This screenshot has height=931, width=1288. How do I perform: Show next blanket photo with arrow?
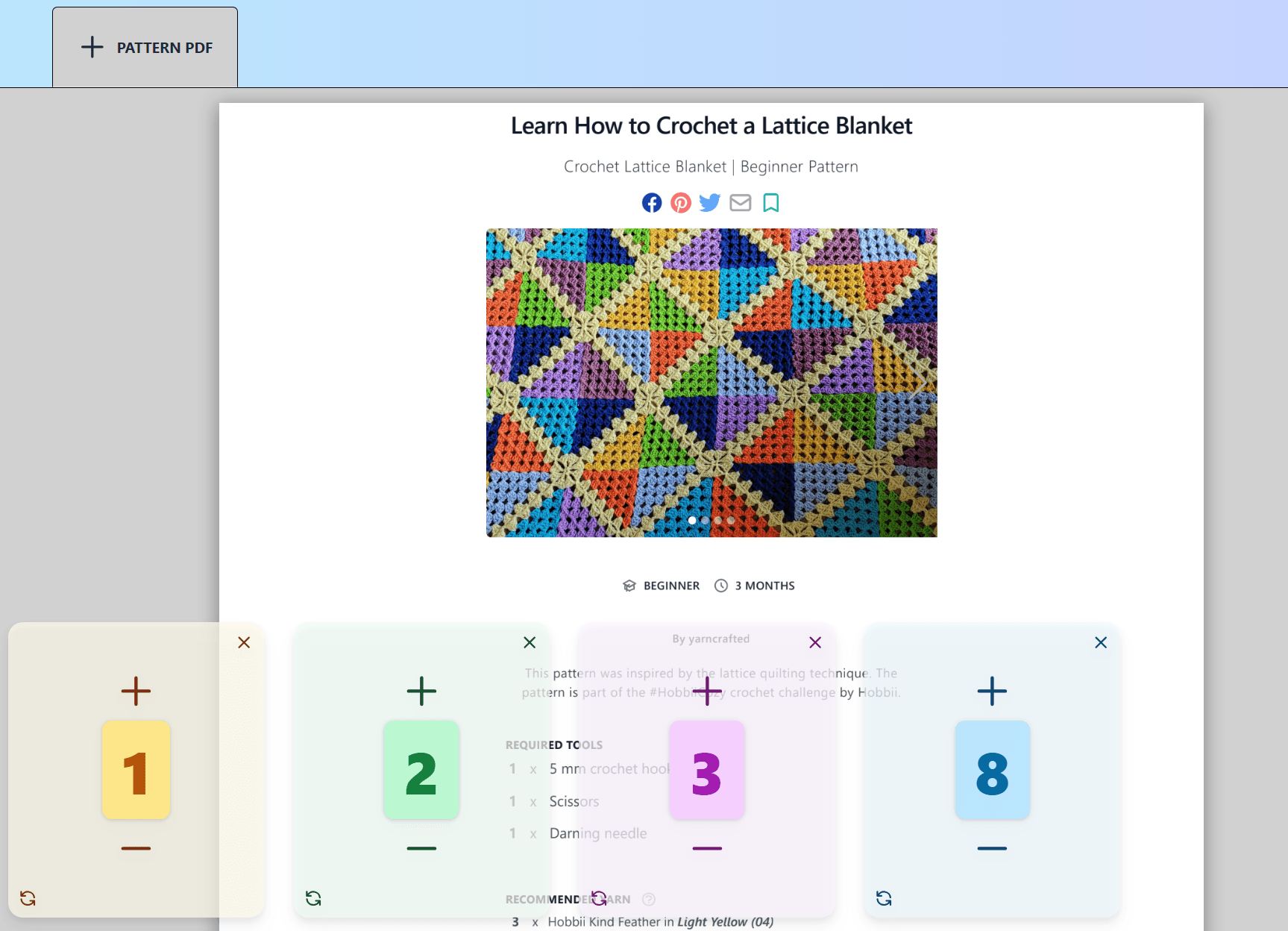(x=919, y=383)
